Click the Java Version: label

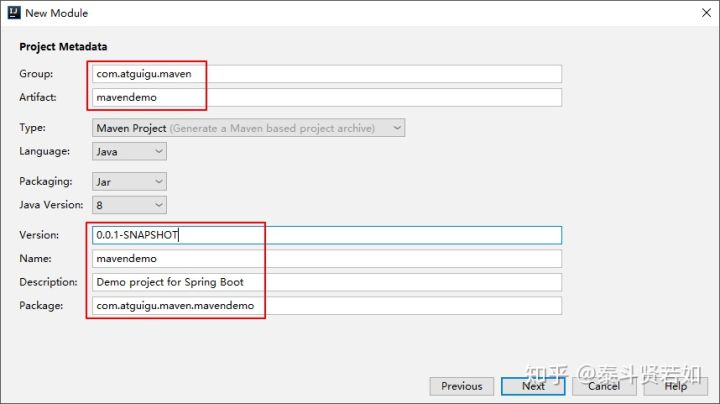(51, 205)
